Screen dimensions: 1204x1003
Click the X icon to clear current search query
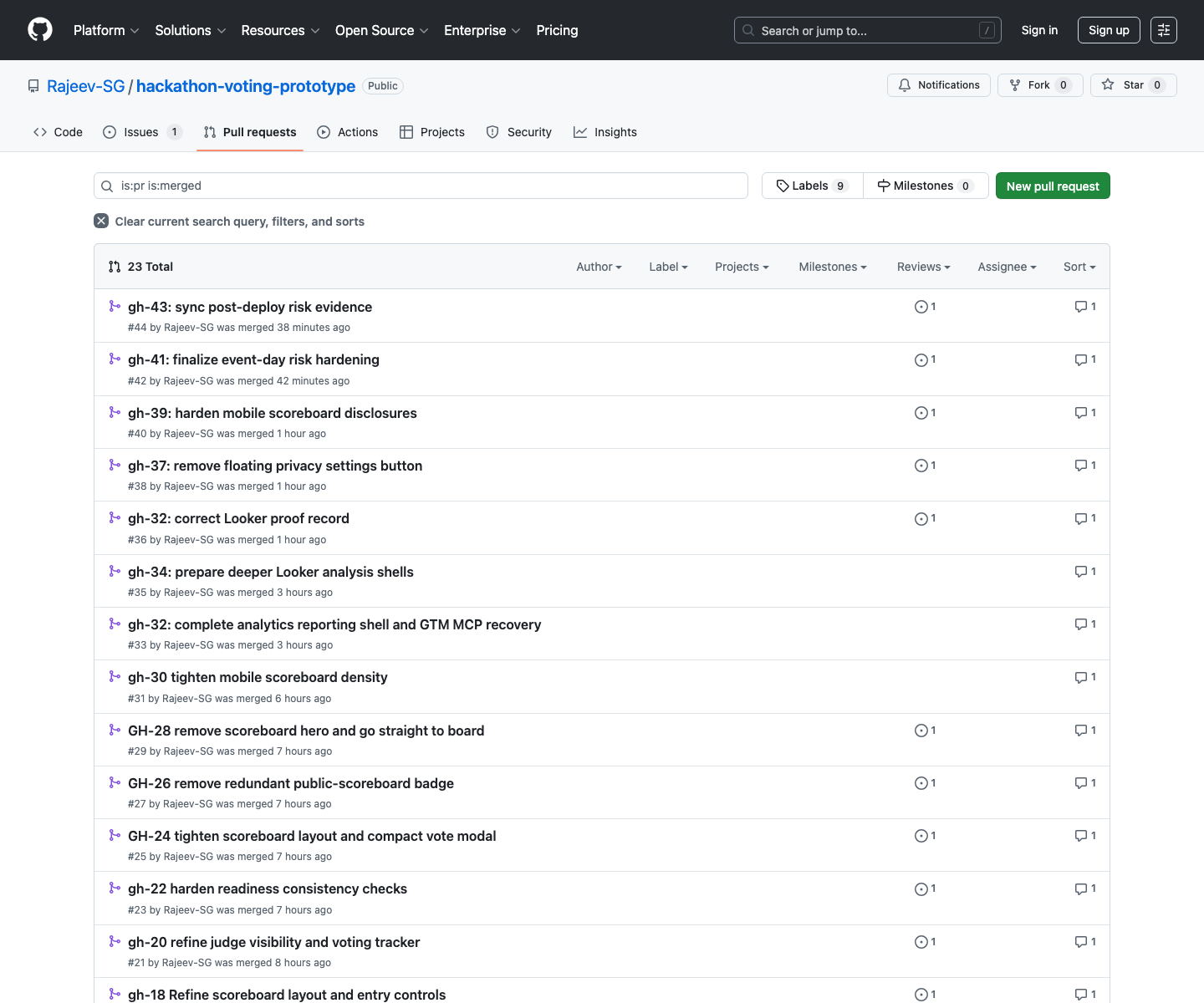100,221
